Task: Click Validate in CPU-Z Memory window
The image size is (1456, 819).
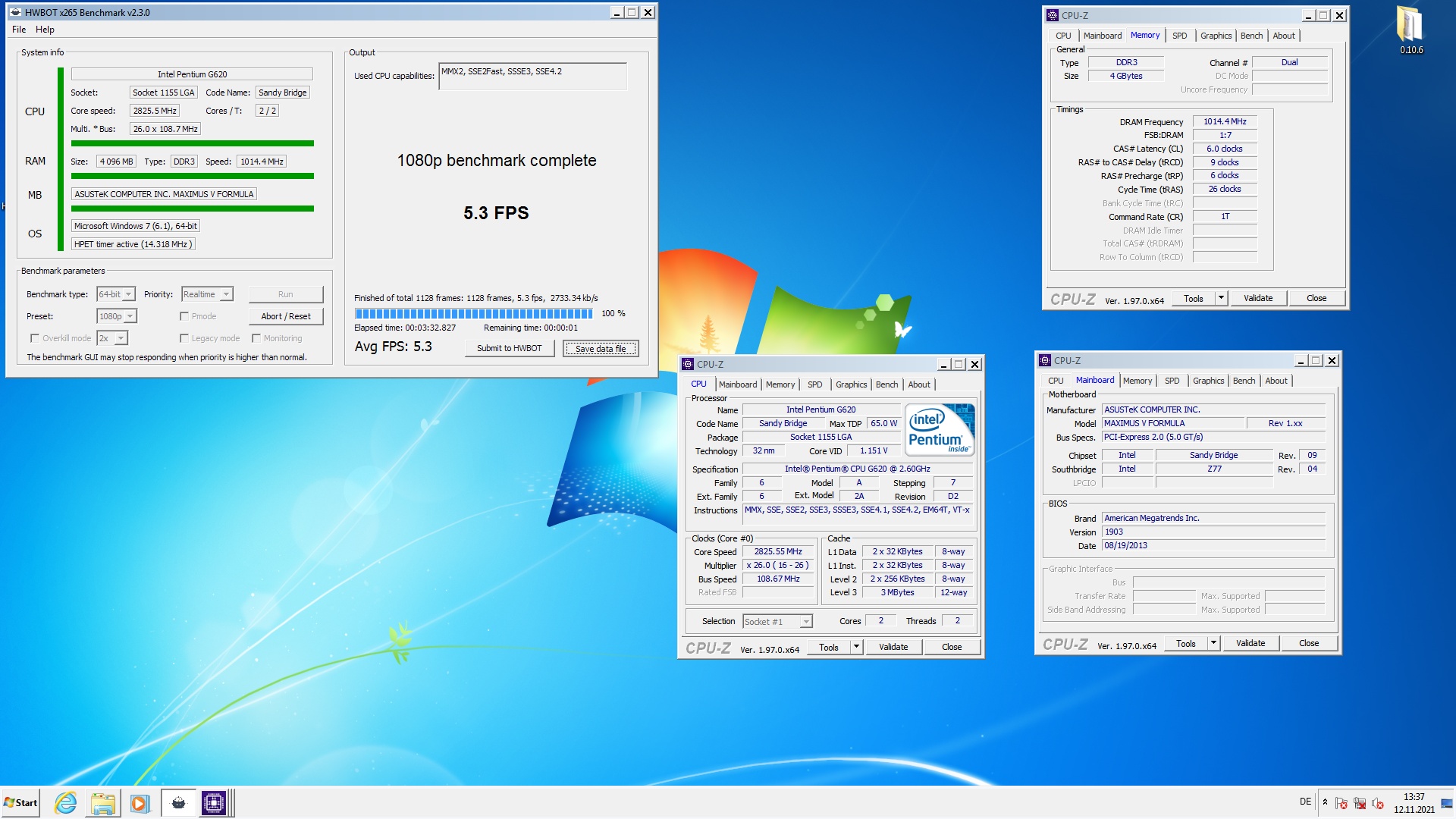Action: tap(1258, 298)
